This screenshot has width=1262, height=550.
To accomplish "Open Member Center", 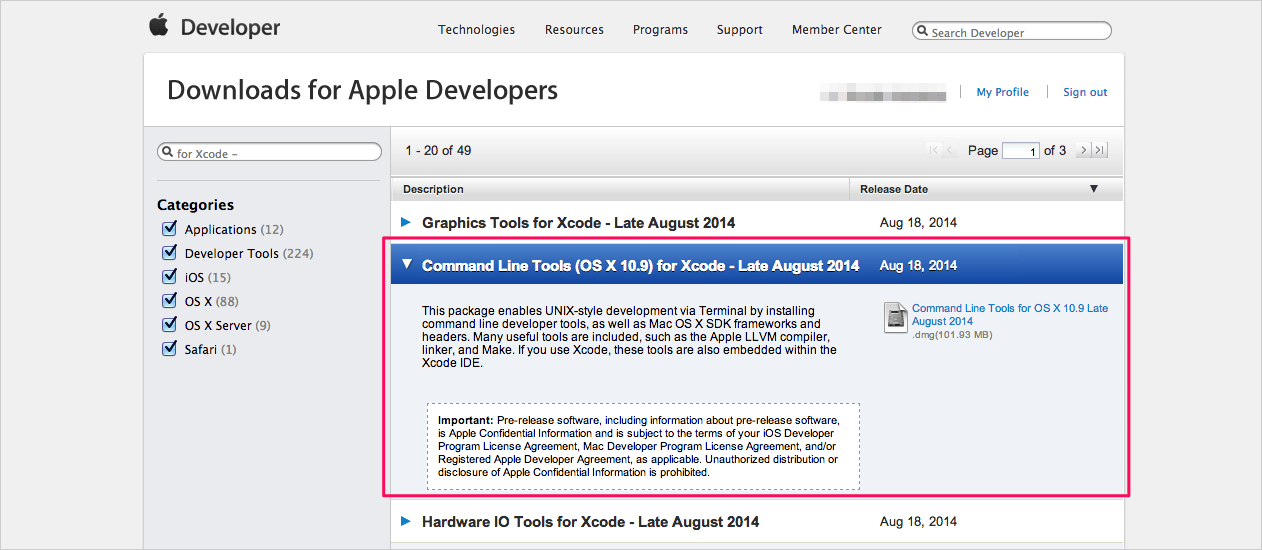I will tap(837, 29).
